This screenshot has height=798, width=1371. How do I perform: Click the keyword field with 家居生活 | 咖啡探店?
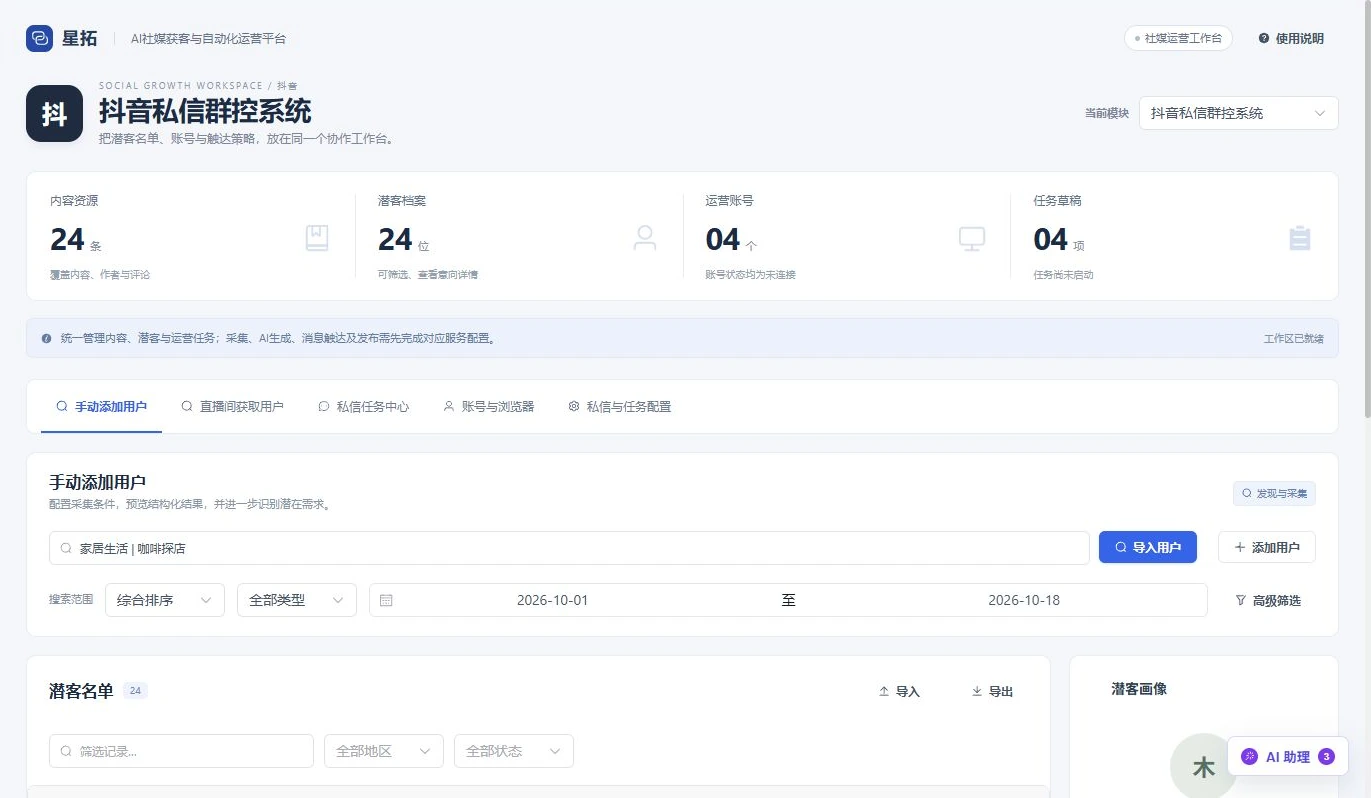[x=569, y=548]
